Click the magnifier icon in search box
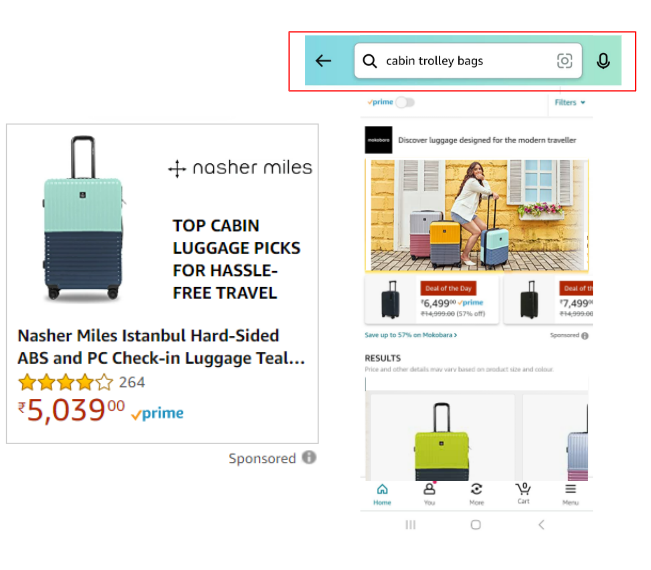 (x=370, y=61)
